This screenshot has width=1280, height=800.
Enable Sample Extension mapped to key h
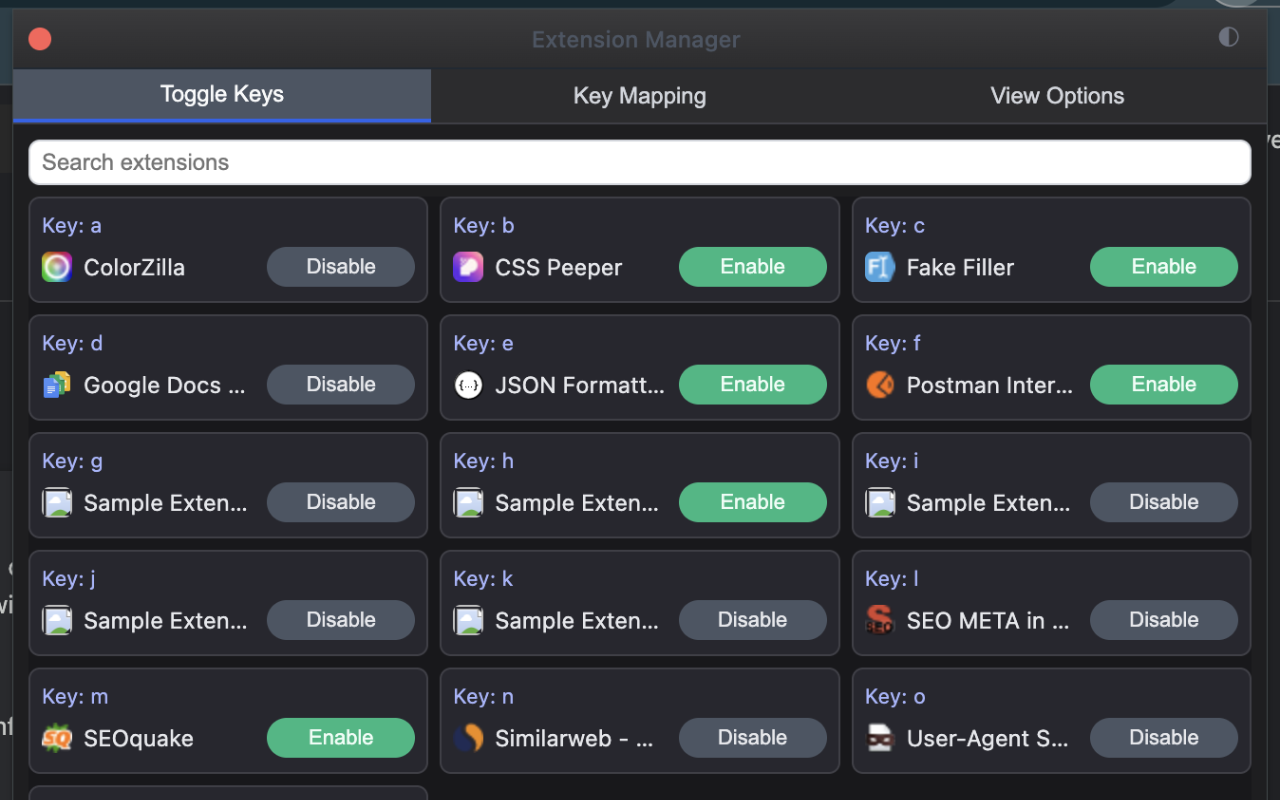point(753,502)
